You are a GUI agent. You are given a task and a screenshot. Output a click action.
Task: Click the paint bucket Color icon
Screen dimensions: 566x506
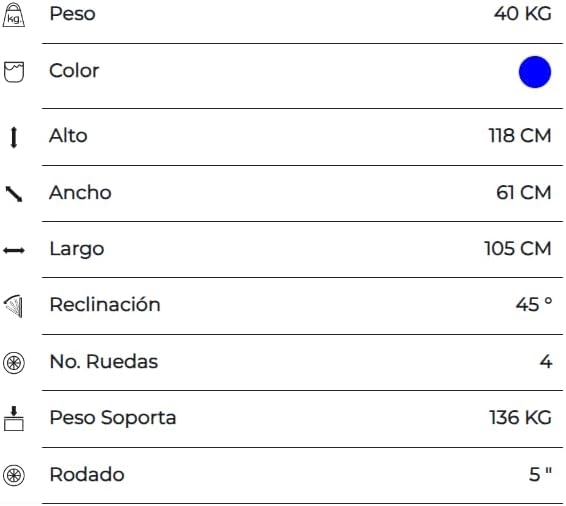pos(14,72)
